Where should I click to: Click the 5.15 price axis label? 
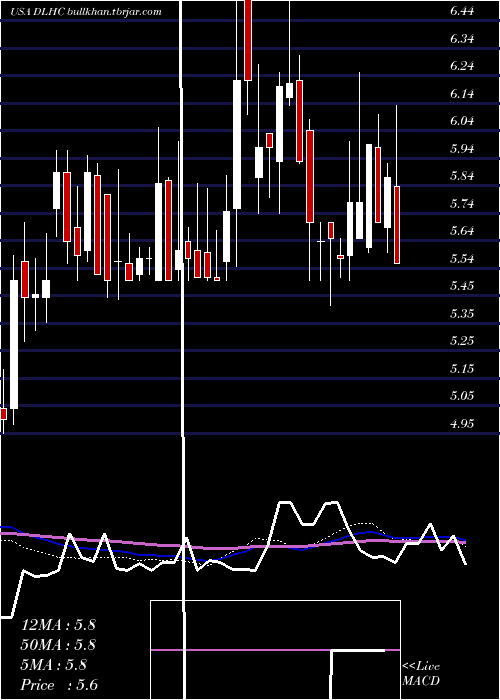(462, 368)
